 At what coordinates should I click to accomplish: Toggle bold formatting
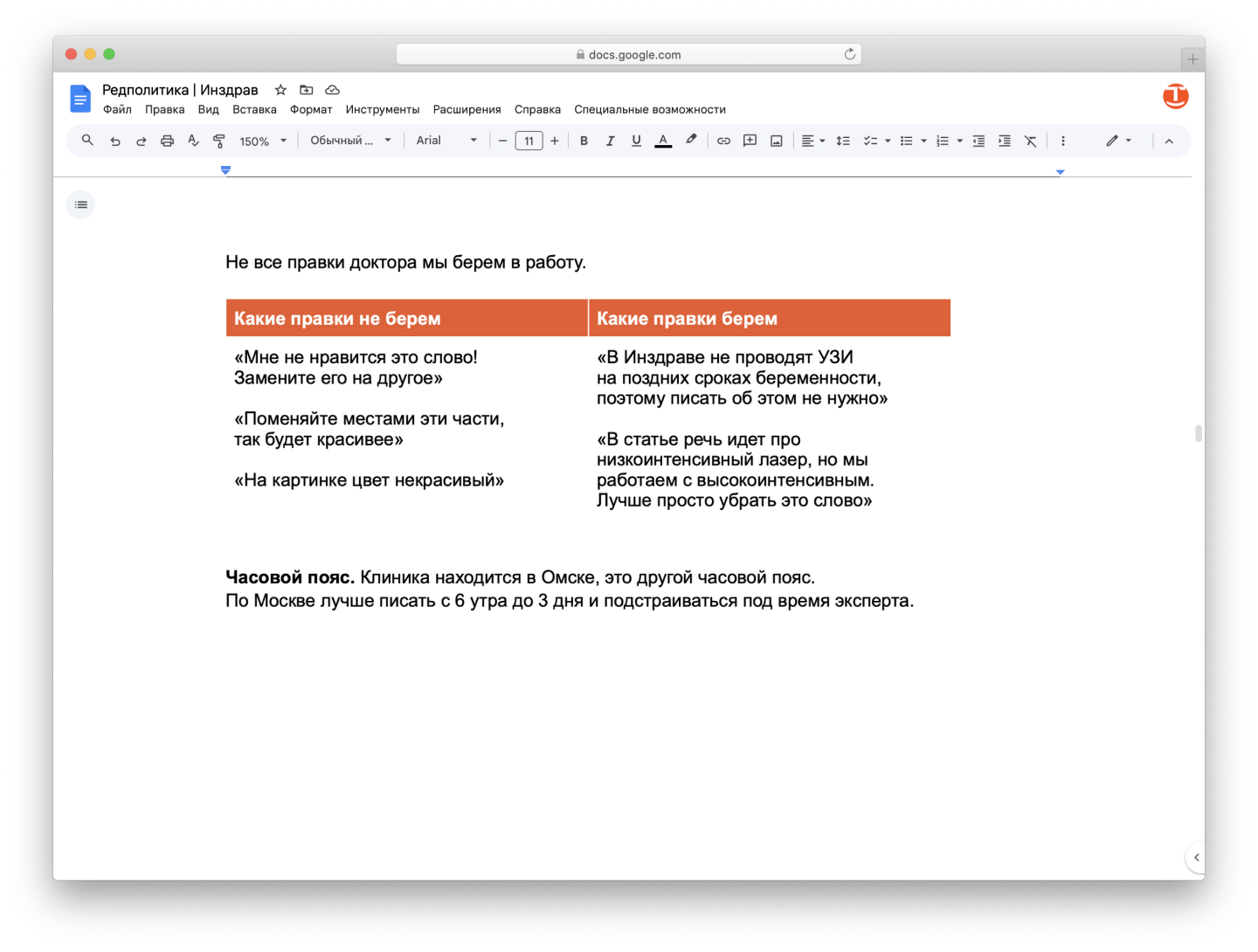[584, 141]
